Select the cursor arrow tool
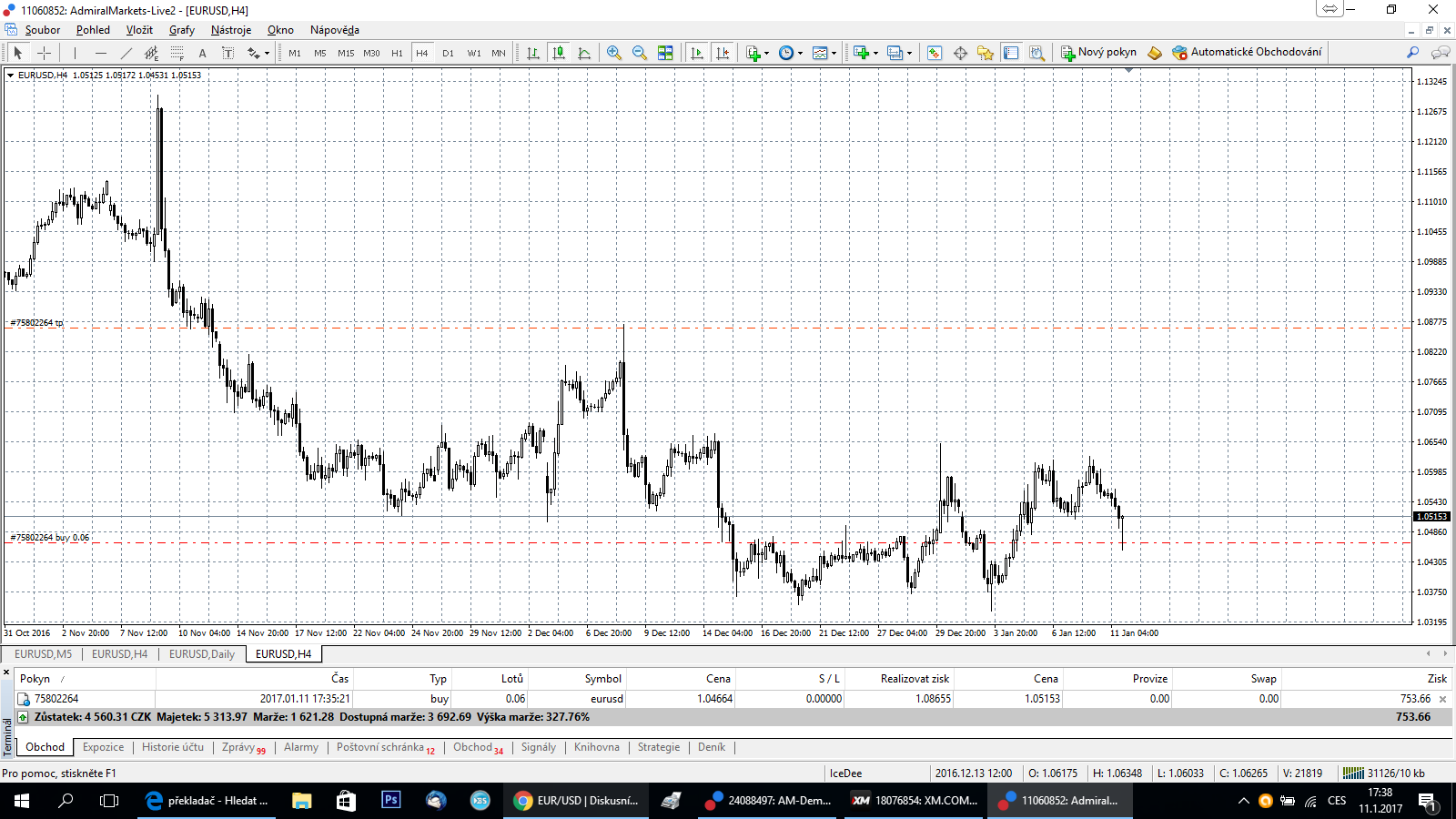Viewport: 1456px width, 819px height. (x=17, y=53)
